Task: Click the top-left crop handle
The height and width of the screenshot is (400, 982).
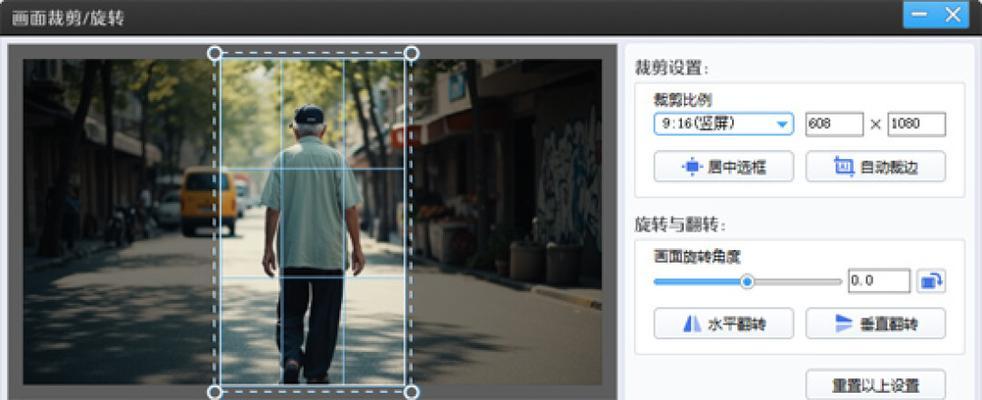Action: click(x=214, y=53)
